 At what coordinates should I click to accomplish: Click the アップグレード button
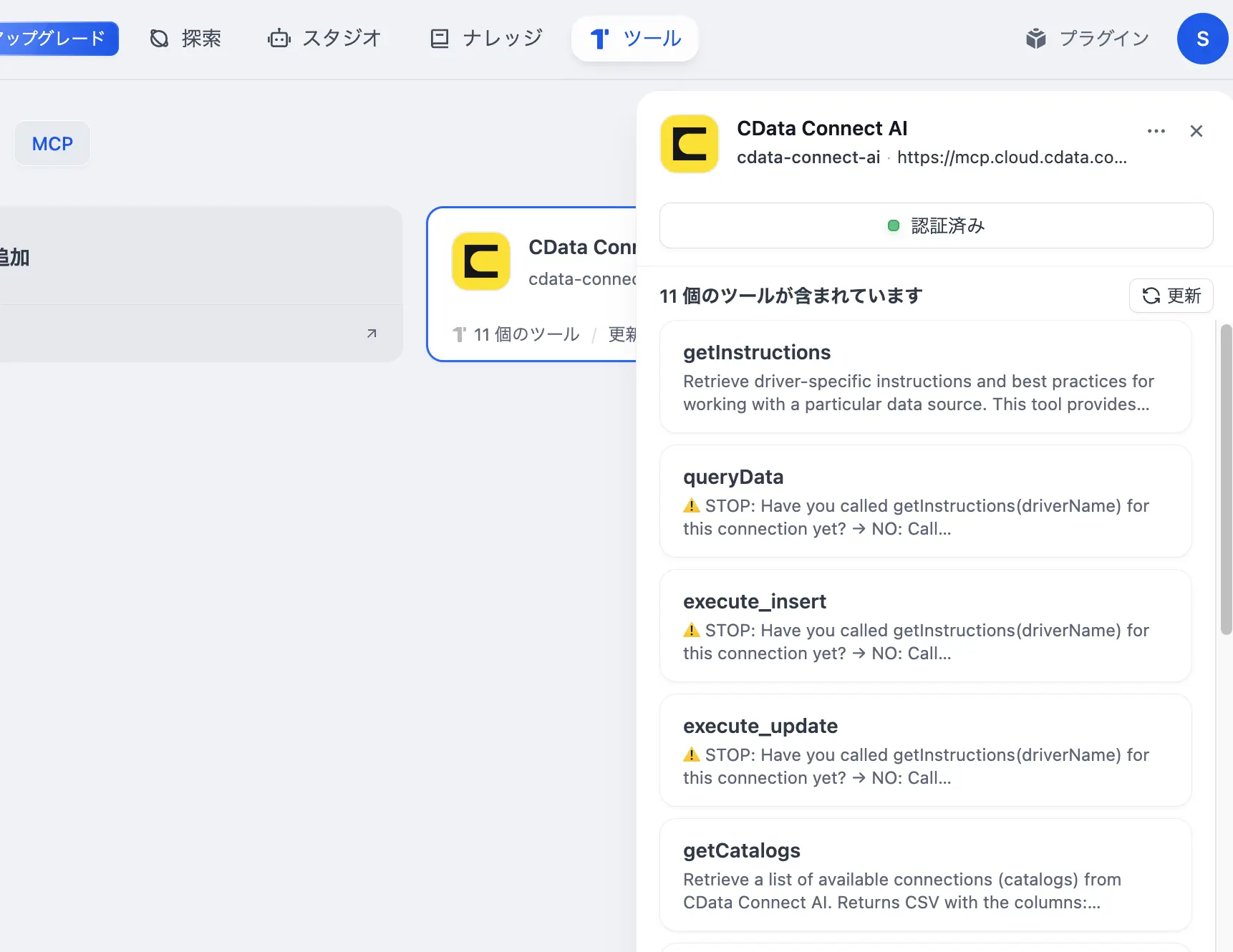57,39
